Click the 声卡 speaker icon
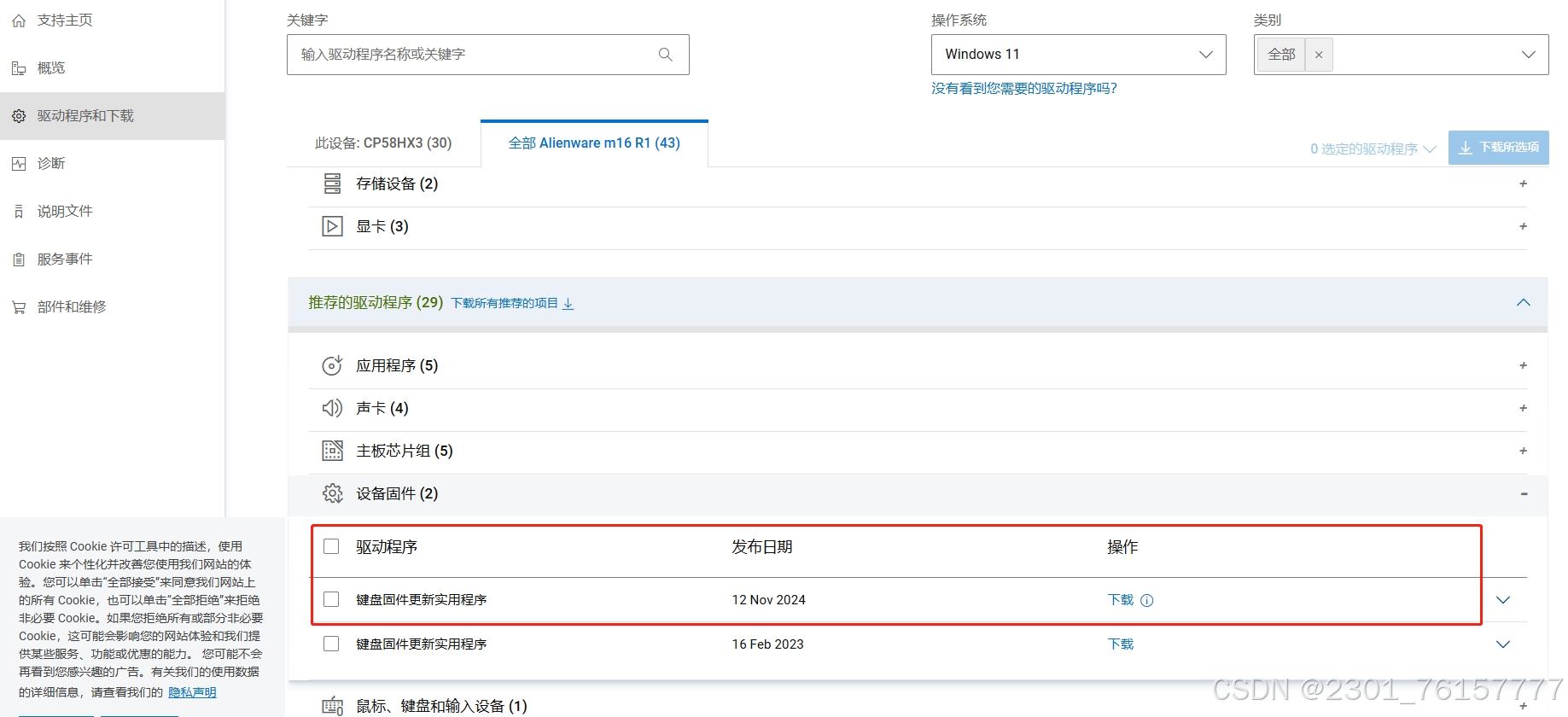The image size is (1568, 717). tap(332, 409)
